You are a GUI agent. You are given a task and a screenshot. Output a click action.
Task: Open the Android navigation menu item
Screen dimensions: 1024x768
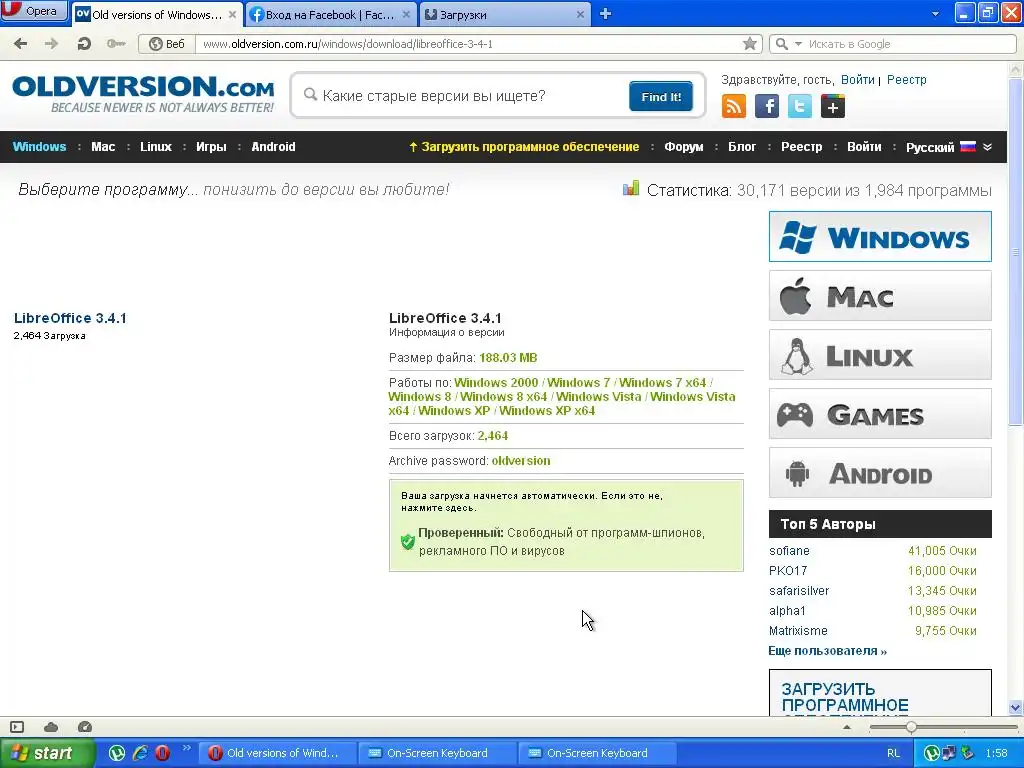click(x=273, y=147)
